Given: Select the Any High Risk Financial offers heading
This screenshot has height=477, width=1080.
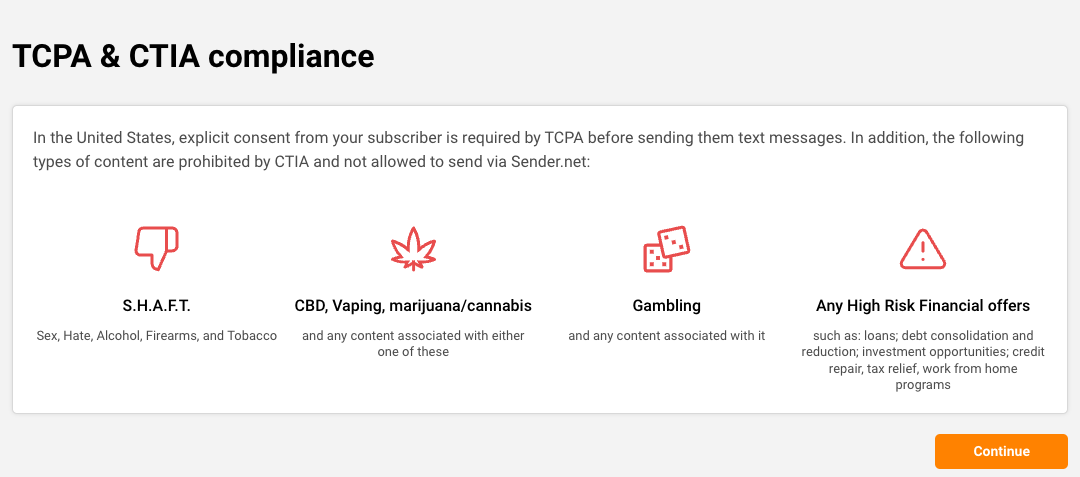Looking at the screenshot, I should [923, 305].
